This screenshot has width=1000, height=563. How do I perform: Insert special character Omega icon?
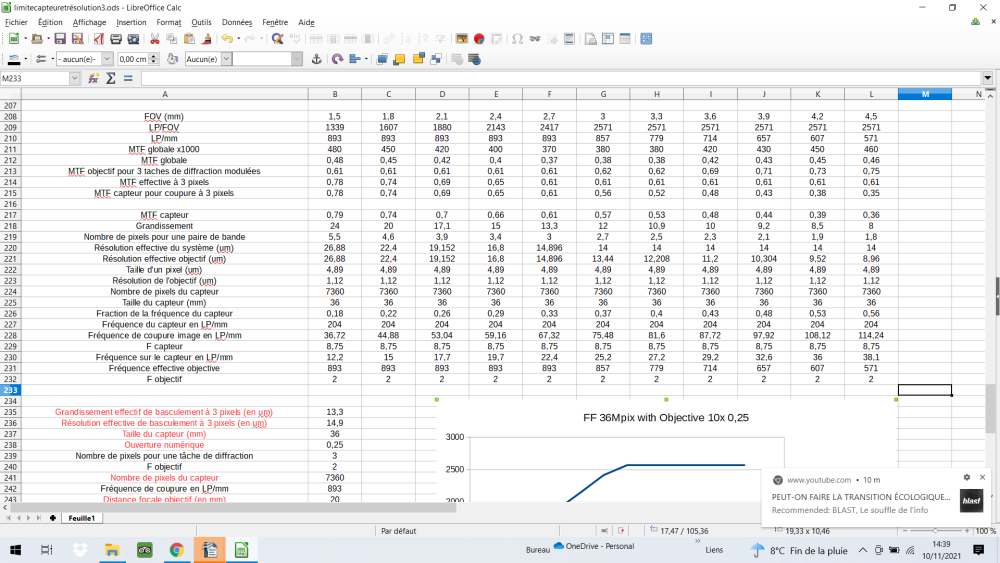(x=517, y=39)
